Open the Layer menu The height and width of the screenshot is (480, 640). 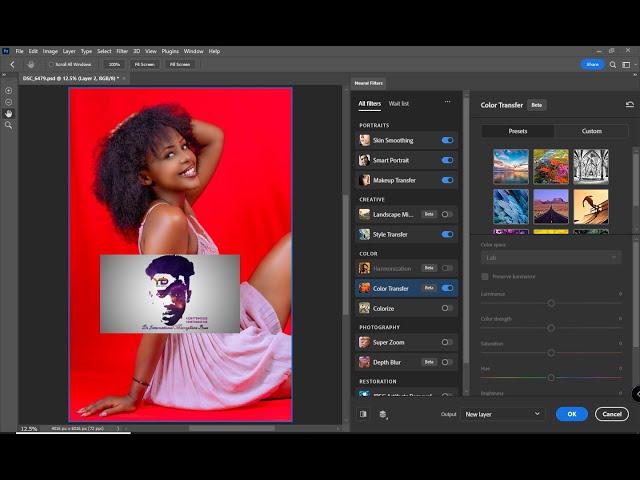click(x=69, y=51)
